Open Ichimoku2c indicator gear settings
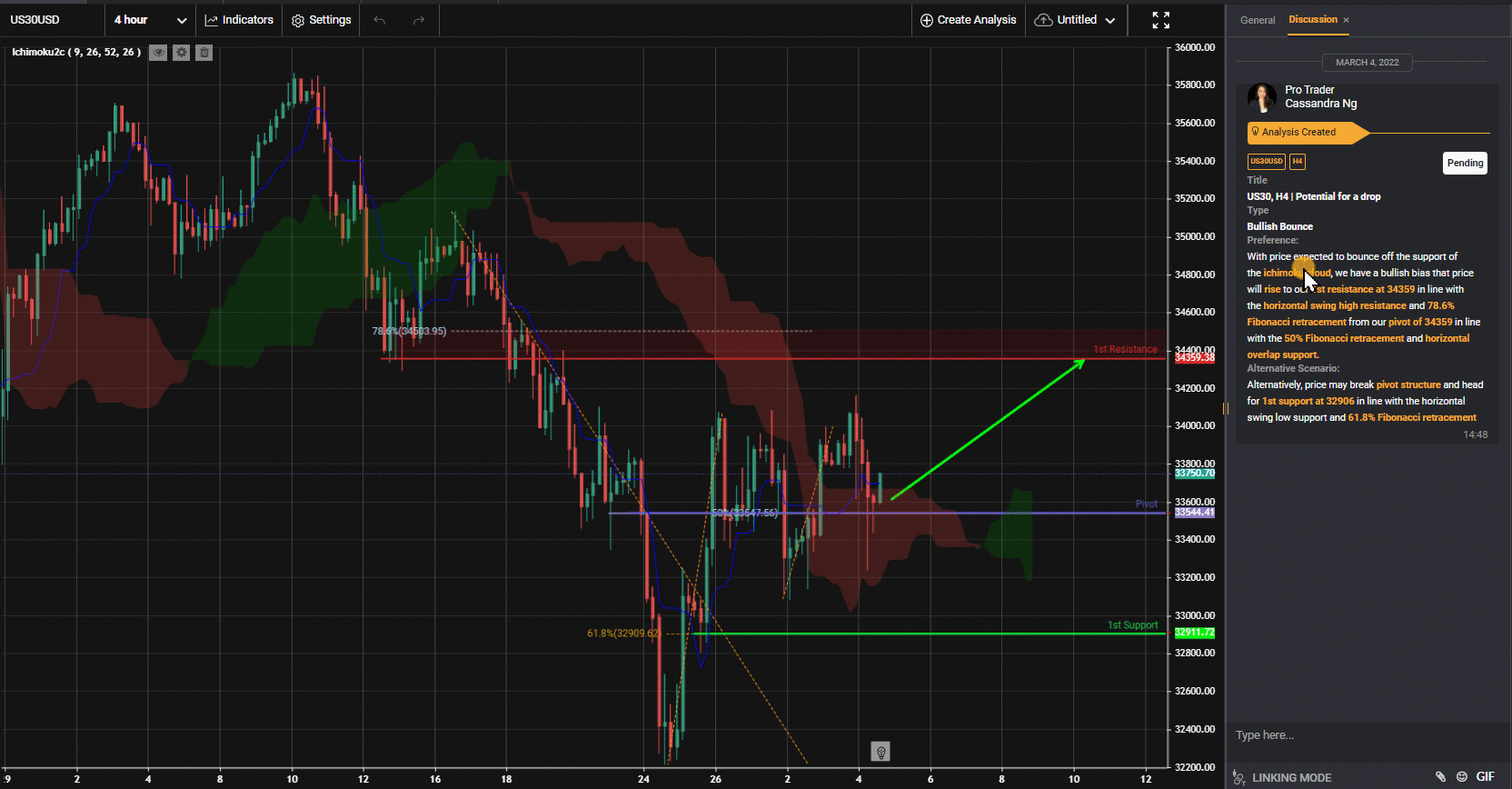This screenshot has width=1512, height=789. tap(182, 53)
